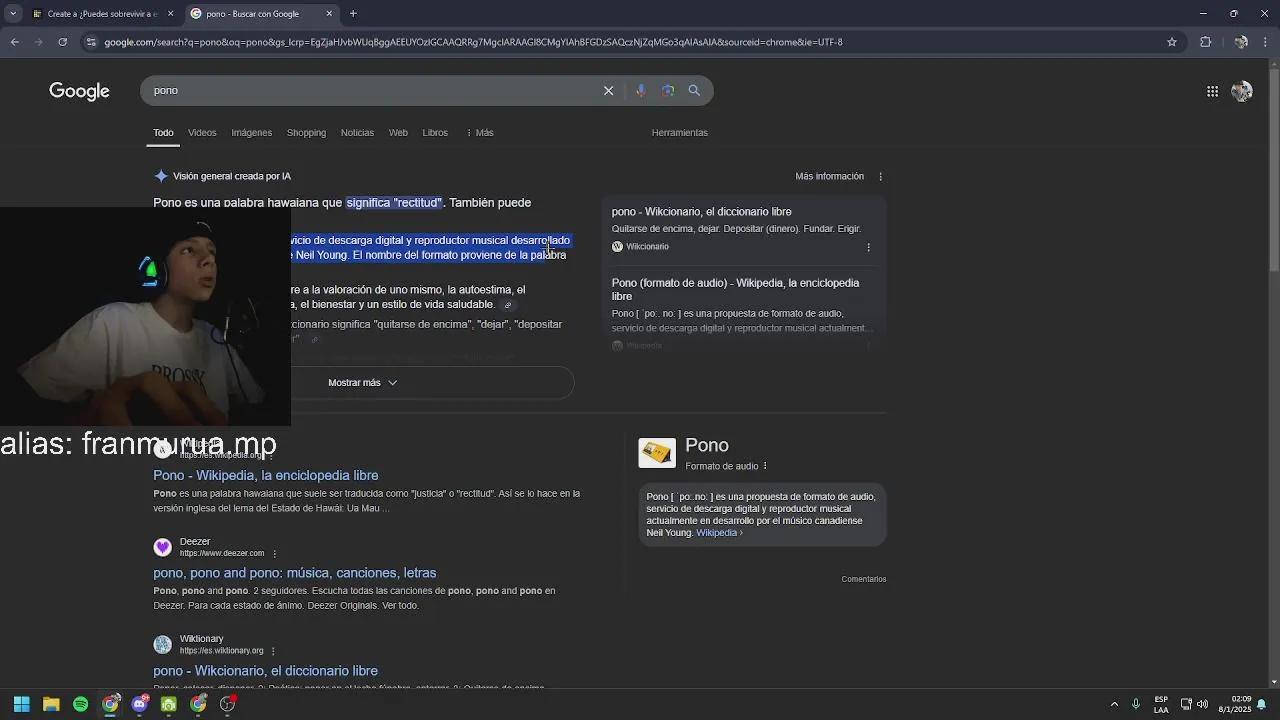Switch to the Noticias results tab
The height and width of the screenshot is (720, 1280).
[x=357, y=133]
